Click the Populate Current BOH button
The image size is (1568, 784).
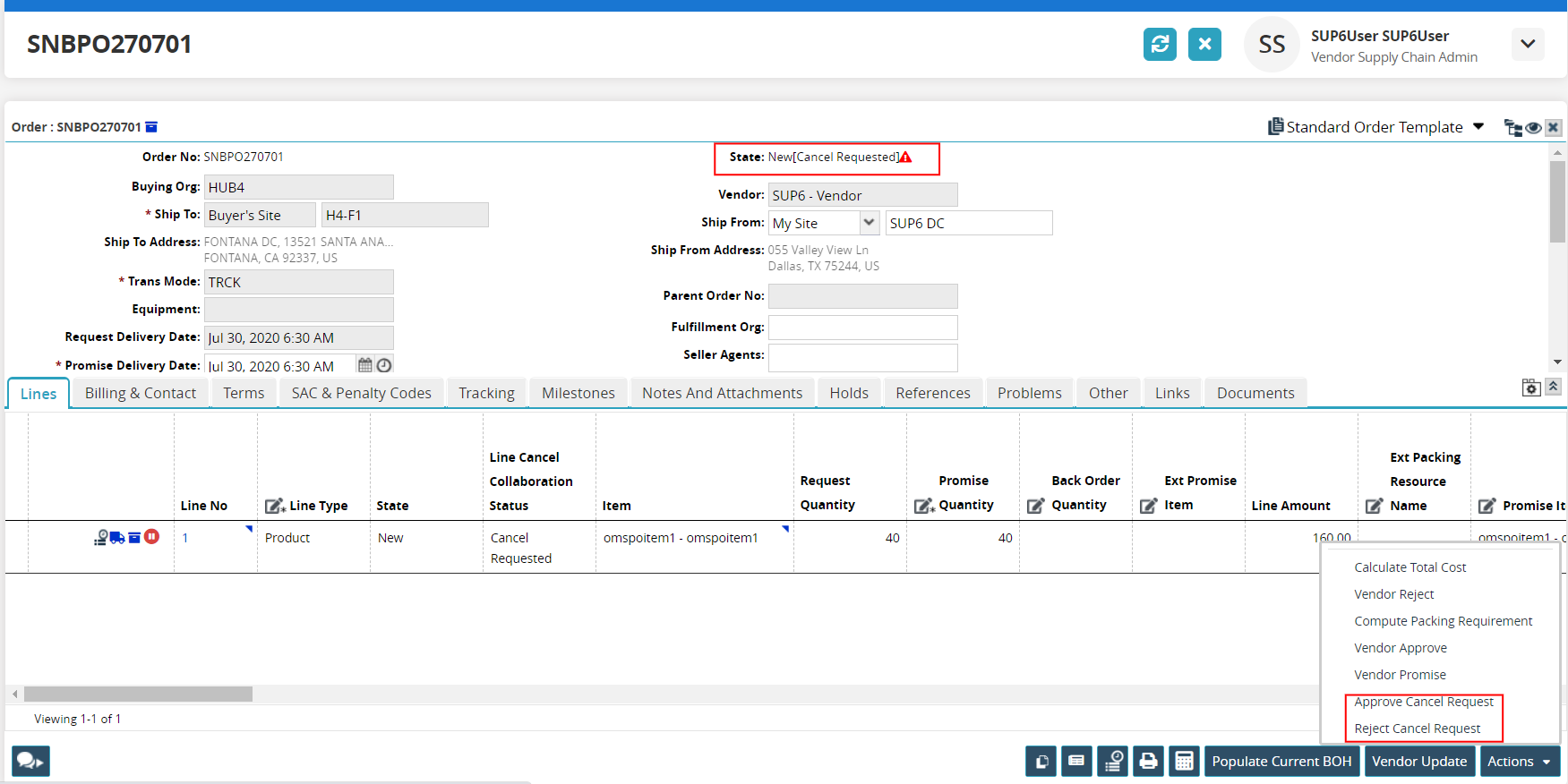click(x=1281, y=762)
